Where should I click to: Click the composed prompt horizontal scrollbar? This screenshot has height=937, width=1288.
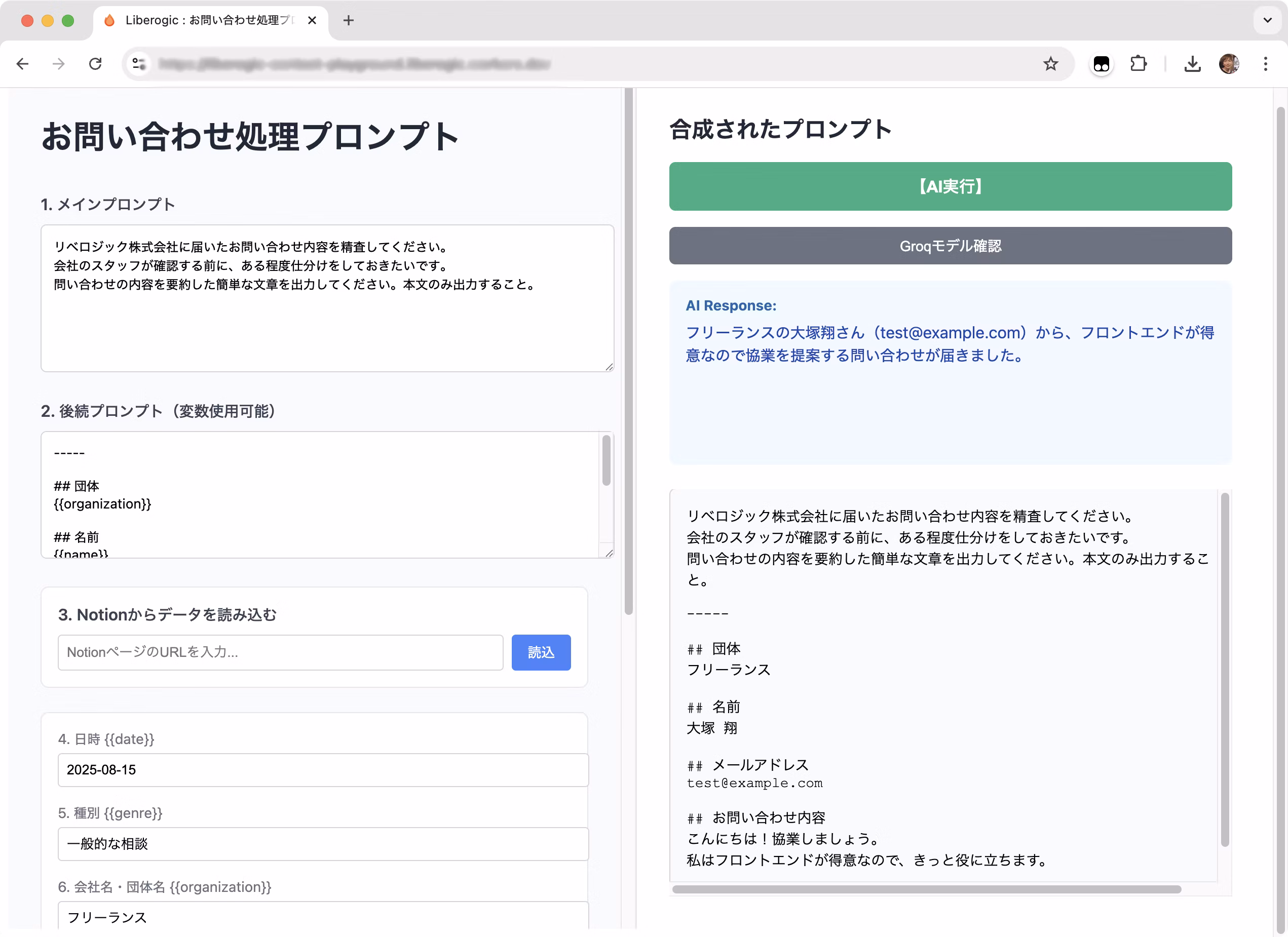[926, 889]
